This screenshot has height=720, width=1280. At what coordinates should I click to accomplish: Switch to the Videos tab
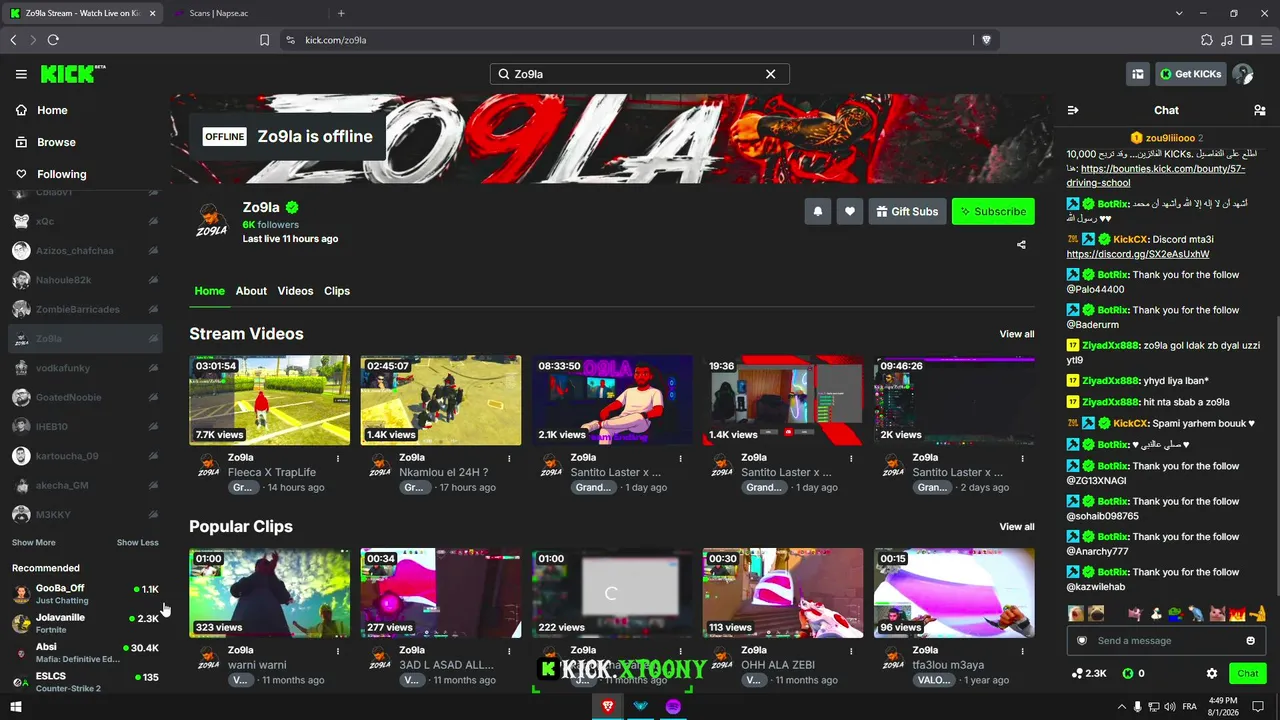(x=295, y=291)
